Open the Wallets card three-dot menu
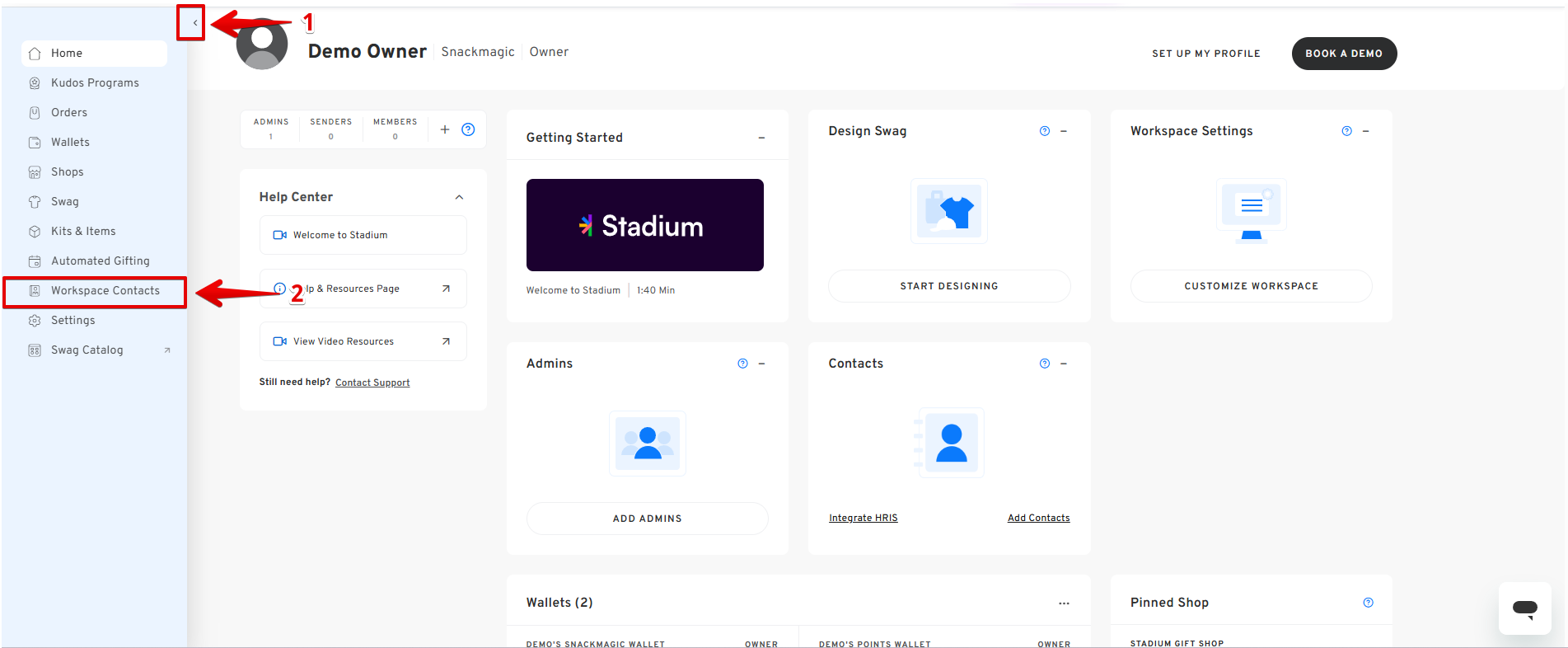1568x648 pixels. point(1064,603)
